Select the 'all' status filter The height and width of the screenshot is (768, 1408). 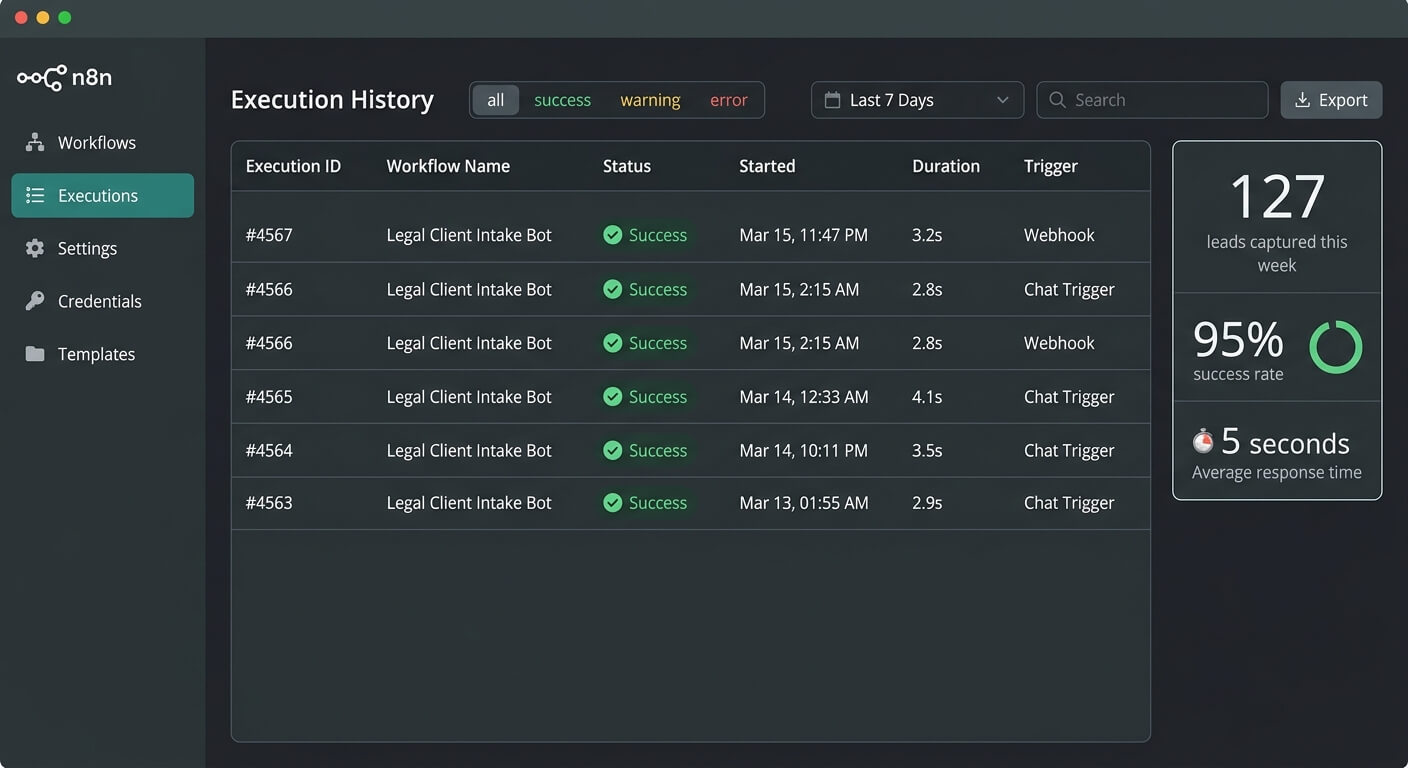(496, 100)
